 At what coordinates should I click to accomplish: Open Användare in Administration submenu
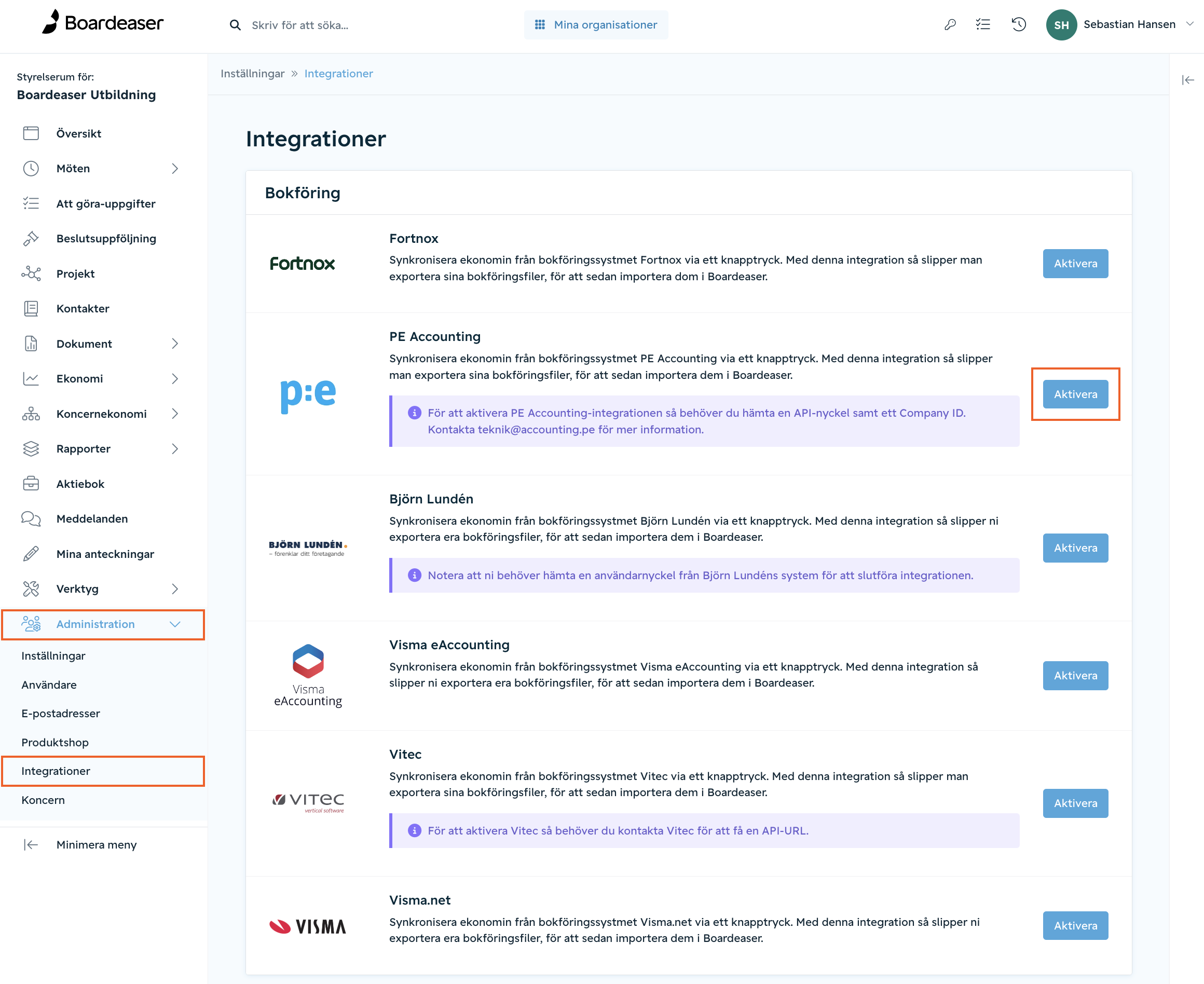[x=49, y=685]
